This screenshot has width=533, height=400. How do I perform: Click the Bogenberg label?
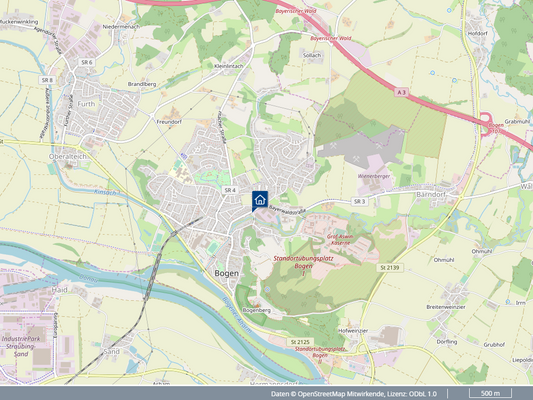pyautogui.click(x=257, y=310)
